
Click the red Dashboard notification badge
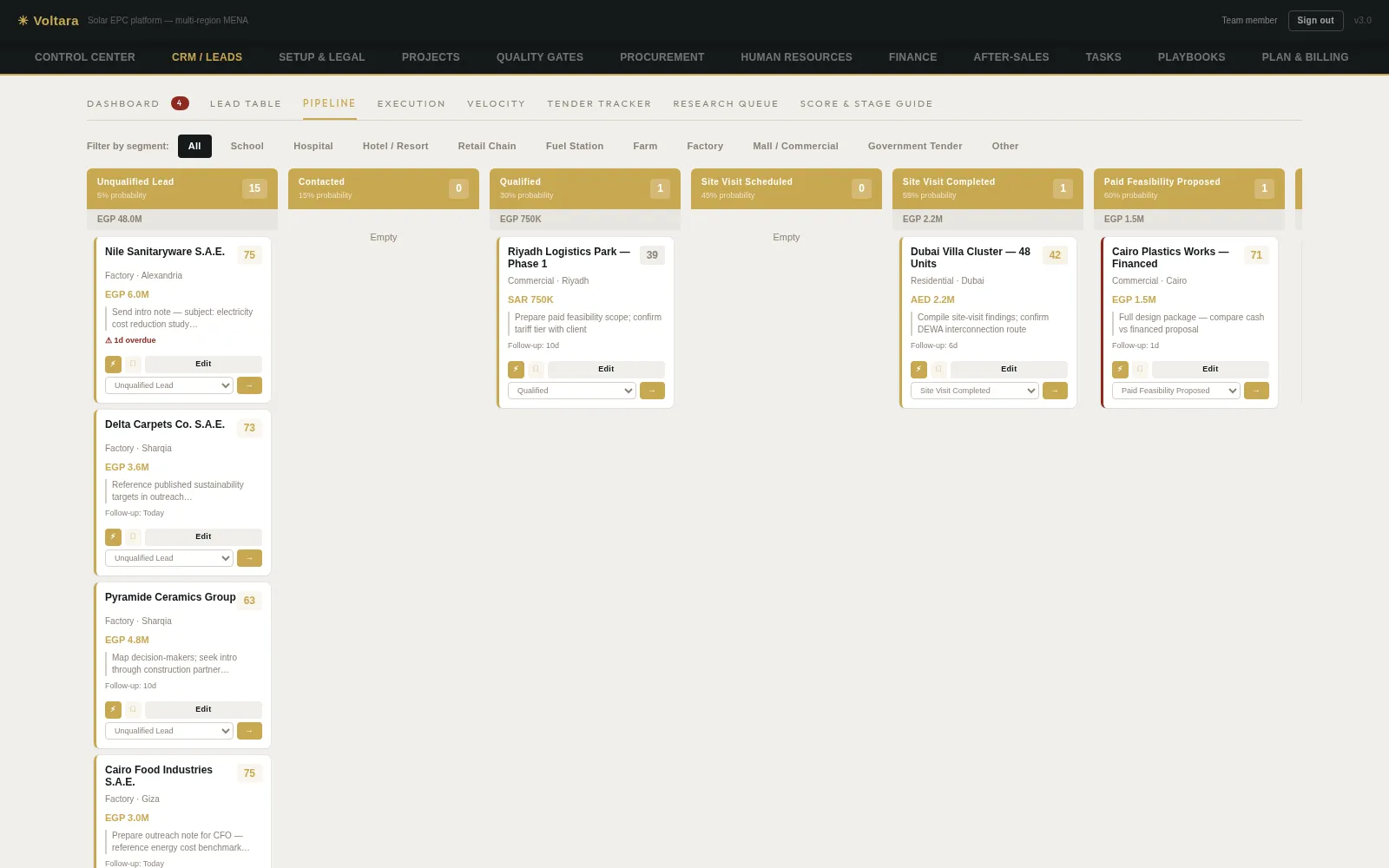[x=180, y=103]
